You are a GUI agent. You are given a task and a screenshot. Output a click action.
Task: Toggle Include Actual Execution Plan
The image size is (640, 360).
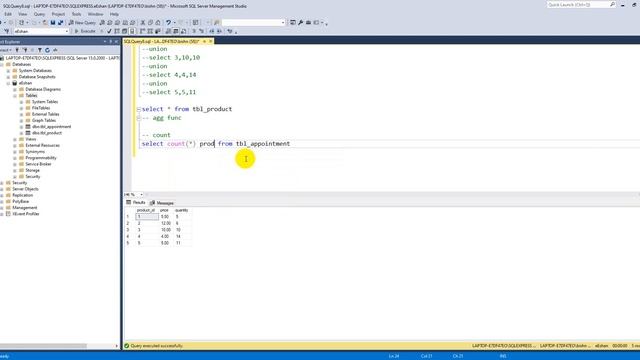click(x=142, y=31)
